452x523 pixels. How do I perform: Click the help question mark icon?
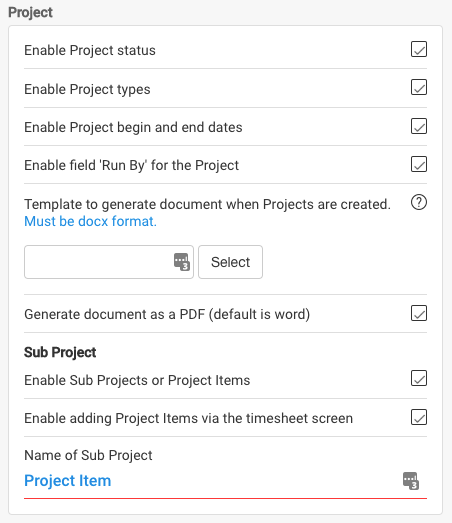[419, 202]
